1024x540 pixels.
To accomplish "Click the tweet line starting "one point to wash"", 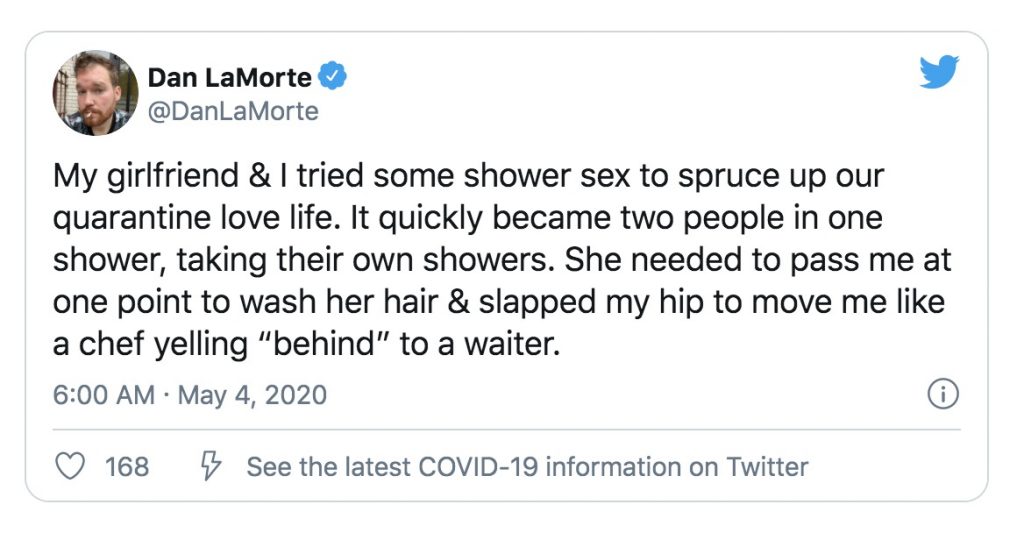I will pos(500,302).
